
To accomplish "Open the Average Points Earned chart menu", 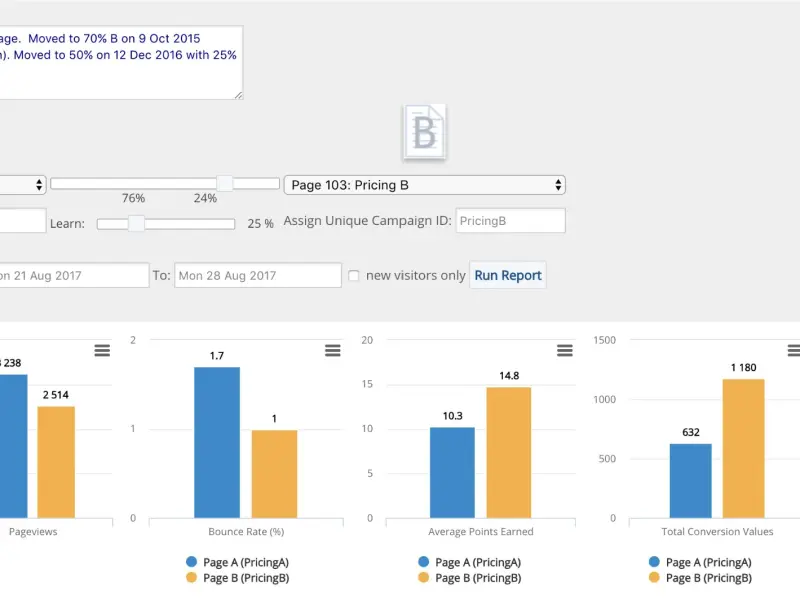I will (x=564, y=351).
